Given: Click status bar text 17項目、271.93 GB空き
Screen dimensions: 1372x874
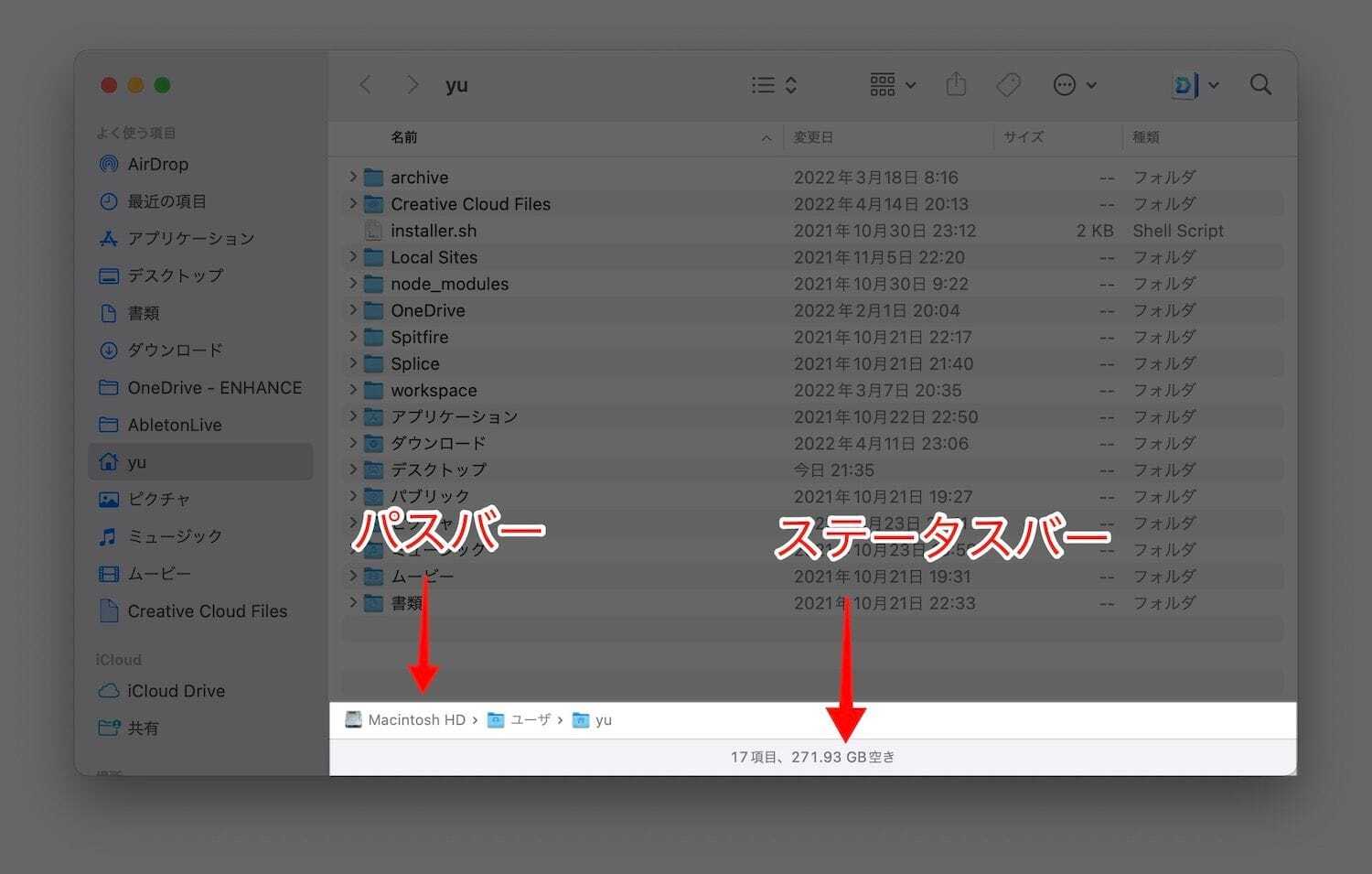Looking at the screenshot, I should click(x=813, y=757).
